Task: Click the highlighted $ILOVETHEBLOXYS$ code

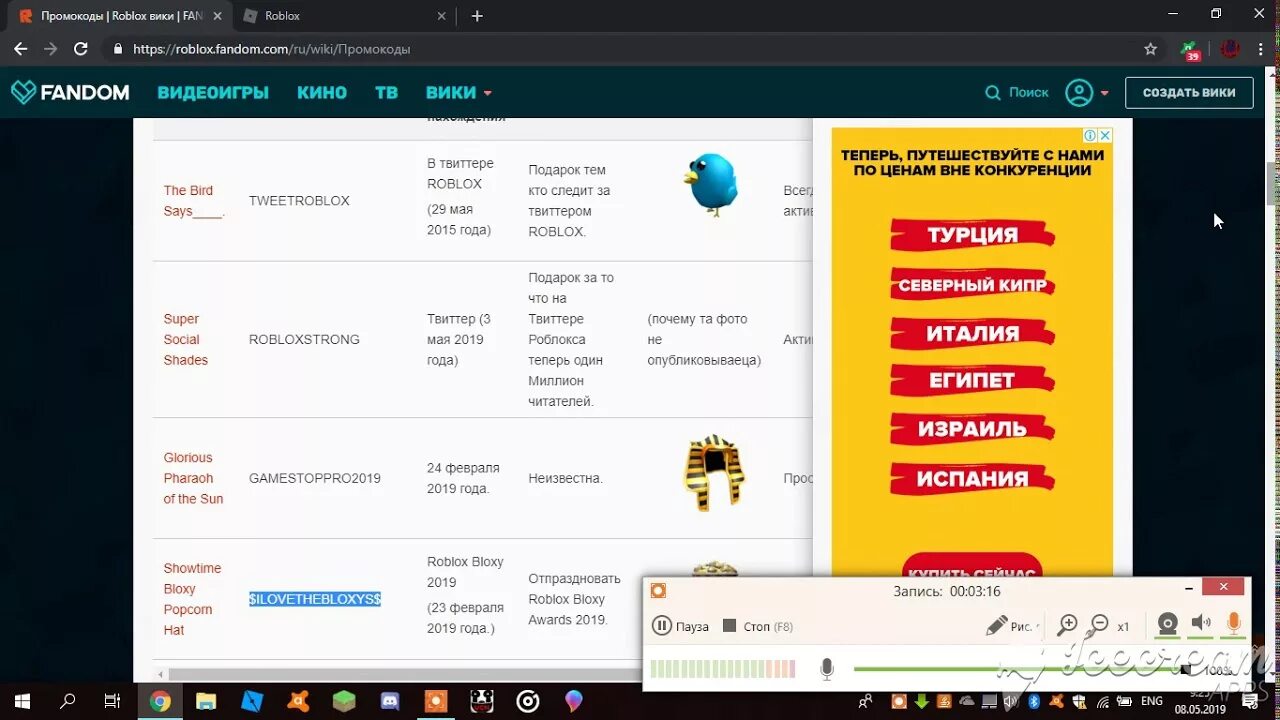Action: point(315,599)
